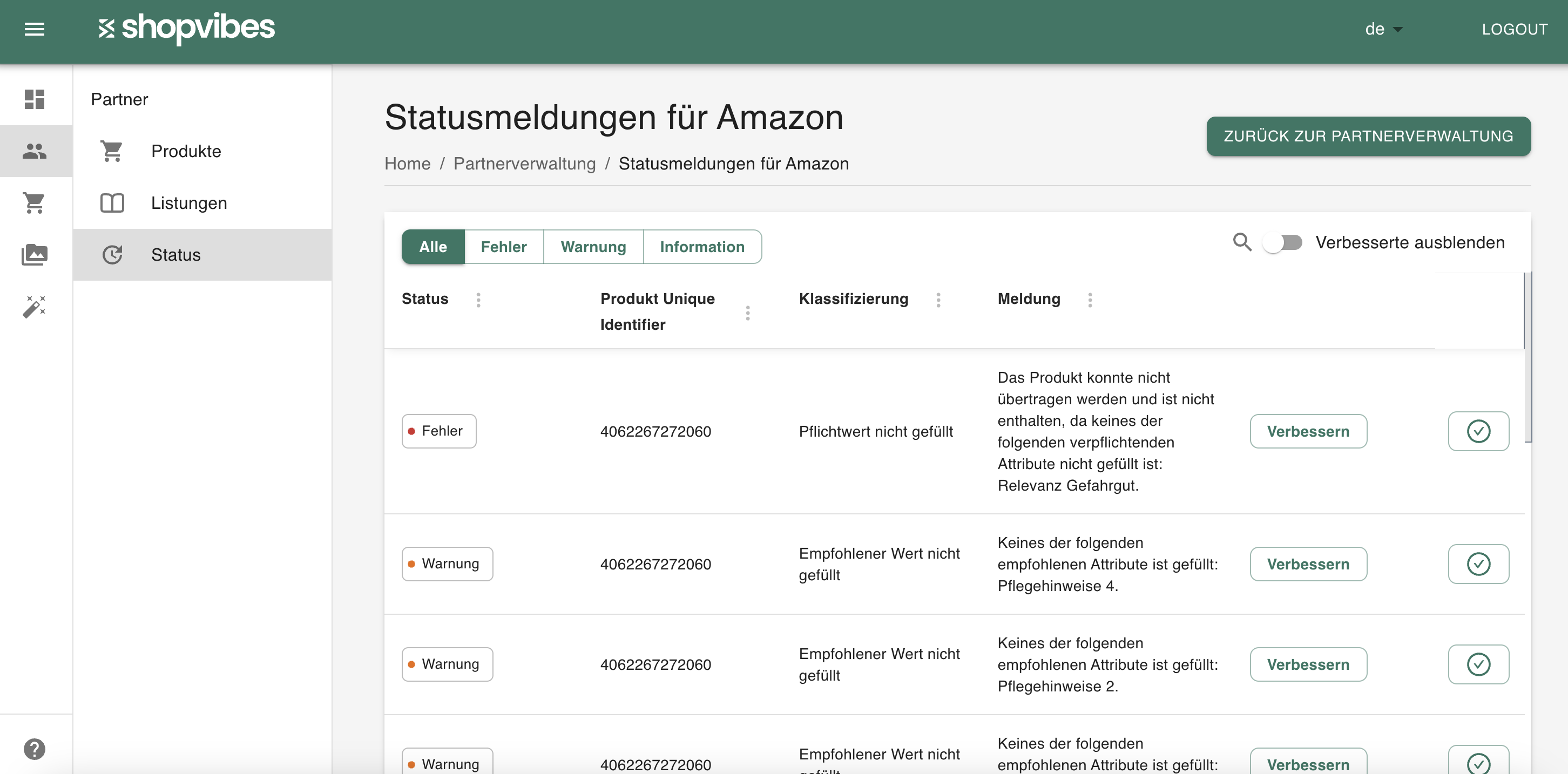Open Meldung column options menu
The width and height of the screenshot is (1568, 774).
click(1090, 300)
